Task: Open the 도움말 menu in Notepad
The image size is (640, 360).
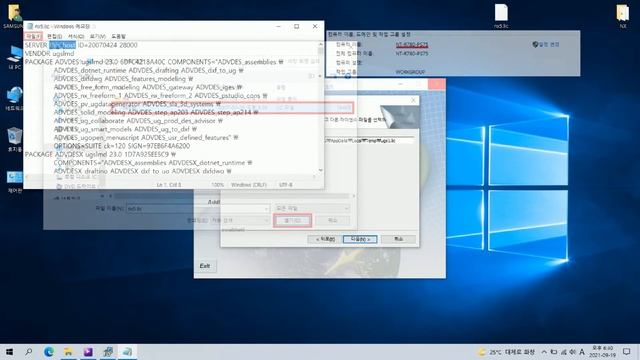Action: pyautogui.click(x=118, y=36)
